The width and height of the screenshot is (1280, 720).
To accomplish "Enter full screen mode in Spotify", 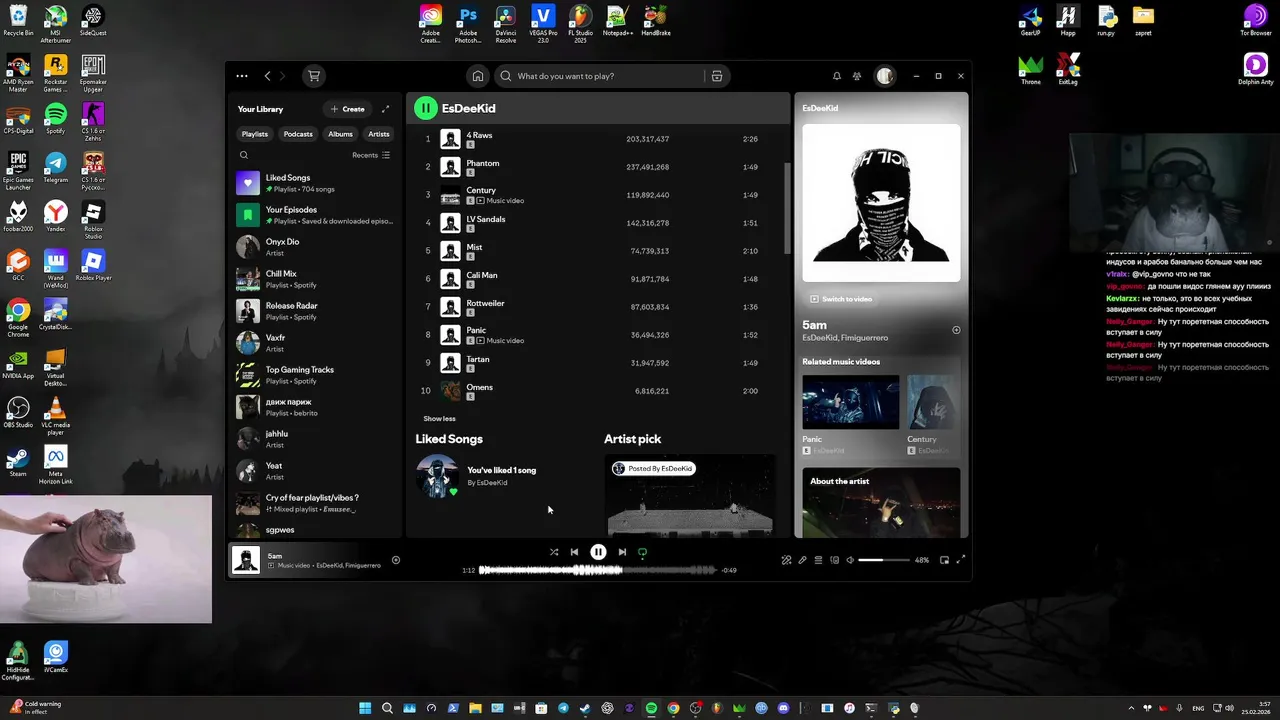I will (961, 560).
